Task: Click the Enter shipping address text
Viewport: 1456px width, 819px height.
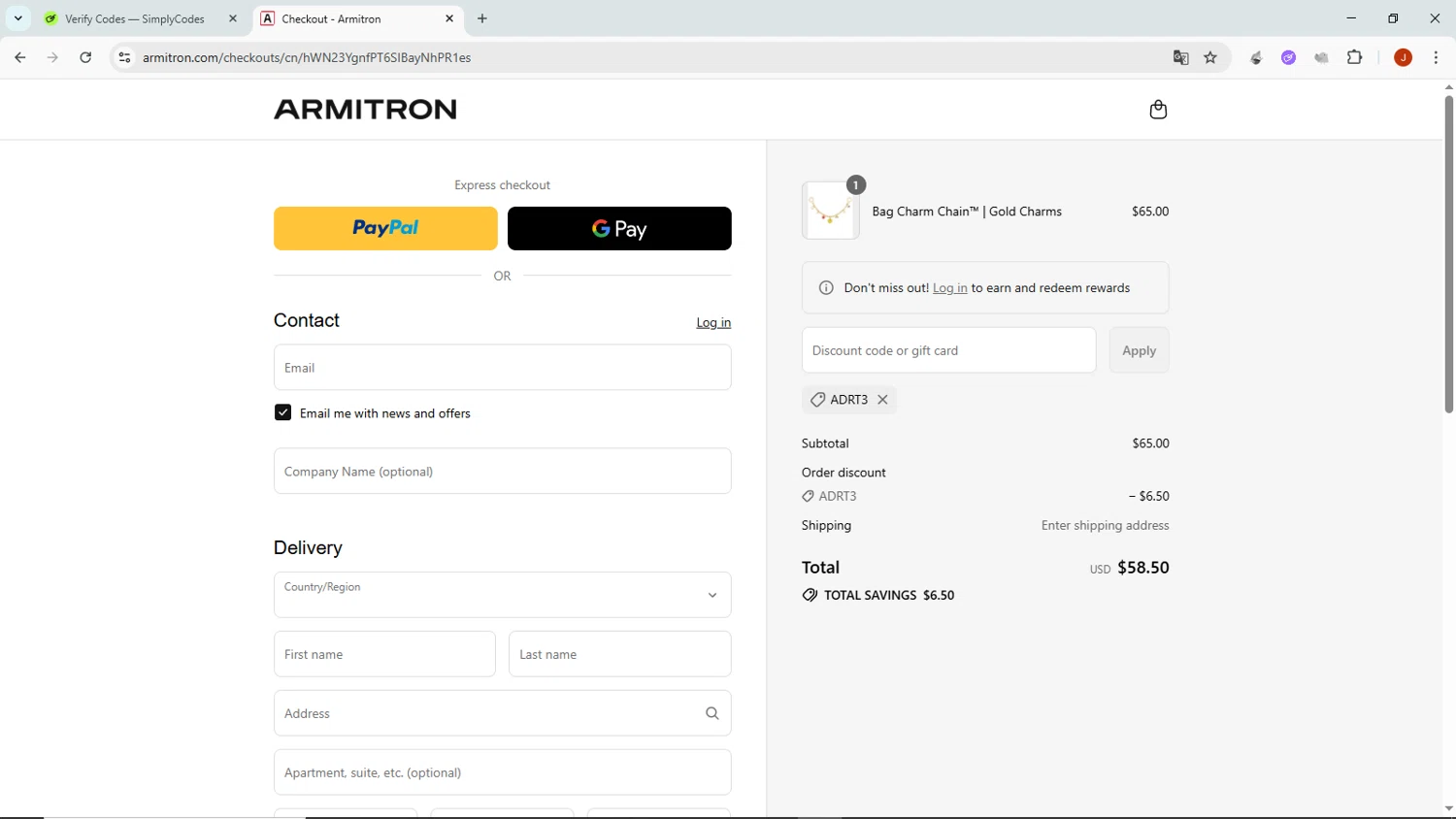Action: point(1105,526)
